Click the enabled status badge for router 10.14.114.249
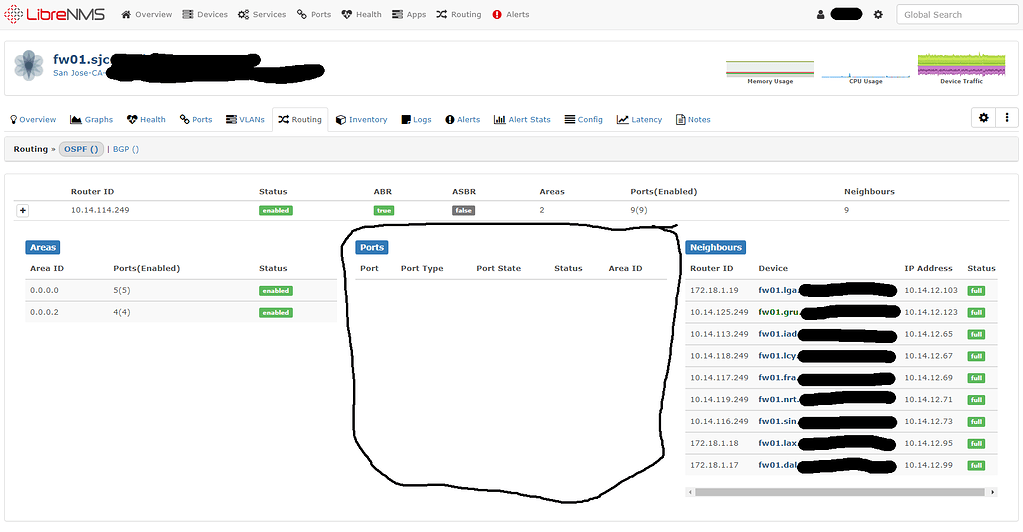This screenshot has width=1023, height=532. click(276, 210)
